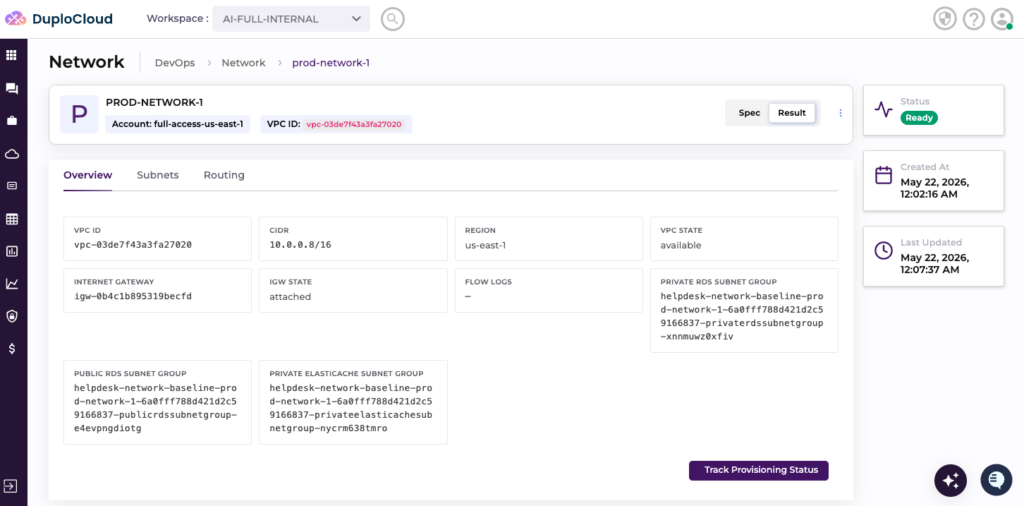This screenshot has width=1024, height=506.
Task: Click Public RDS Subnet Group value
Action: [x=155, y=408]
